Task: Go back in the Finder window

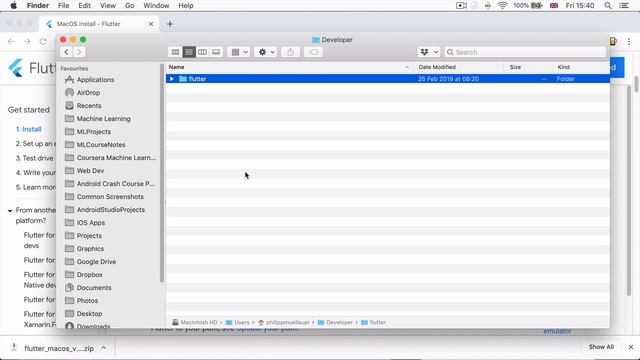Action: [x=66, y=52]
